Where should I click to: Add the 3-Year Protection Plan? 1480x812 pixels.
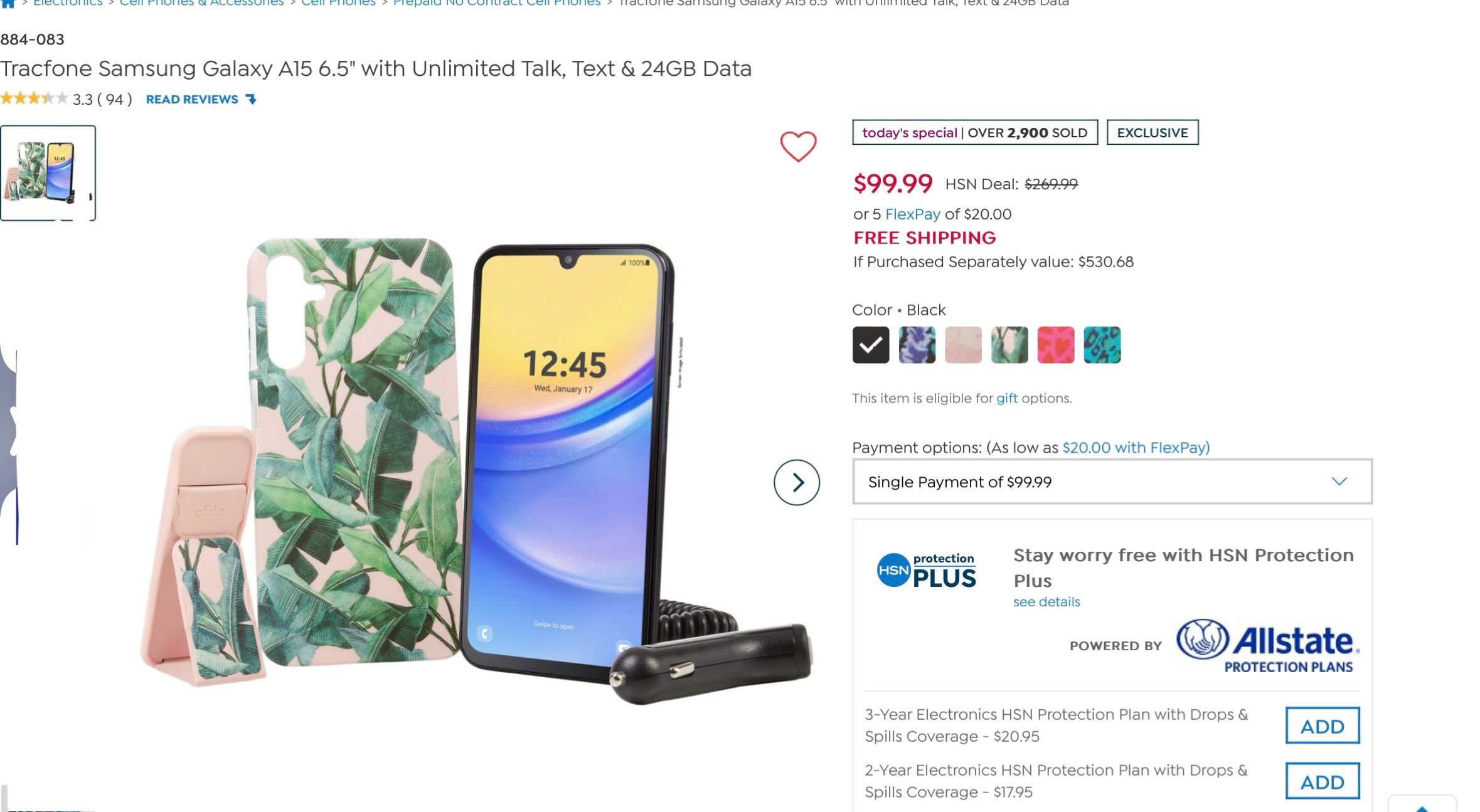coord(1322,725)
